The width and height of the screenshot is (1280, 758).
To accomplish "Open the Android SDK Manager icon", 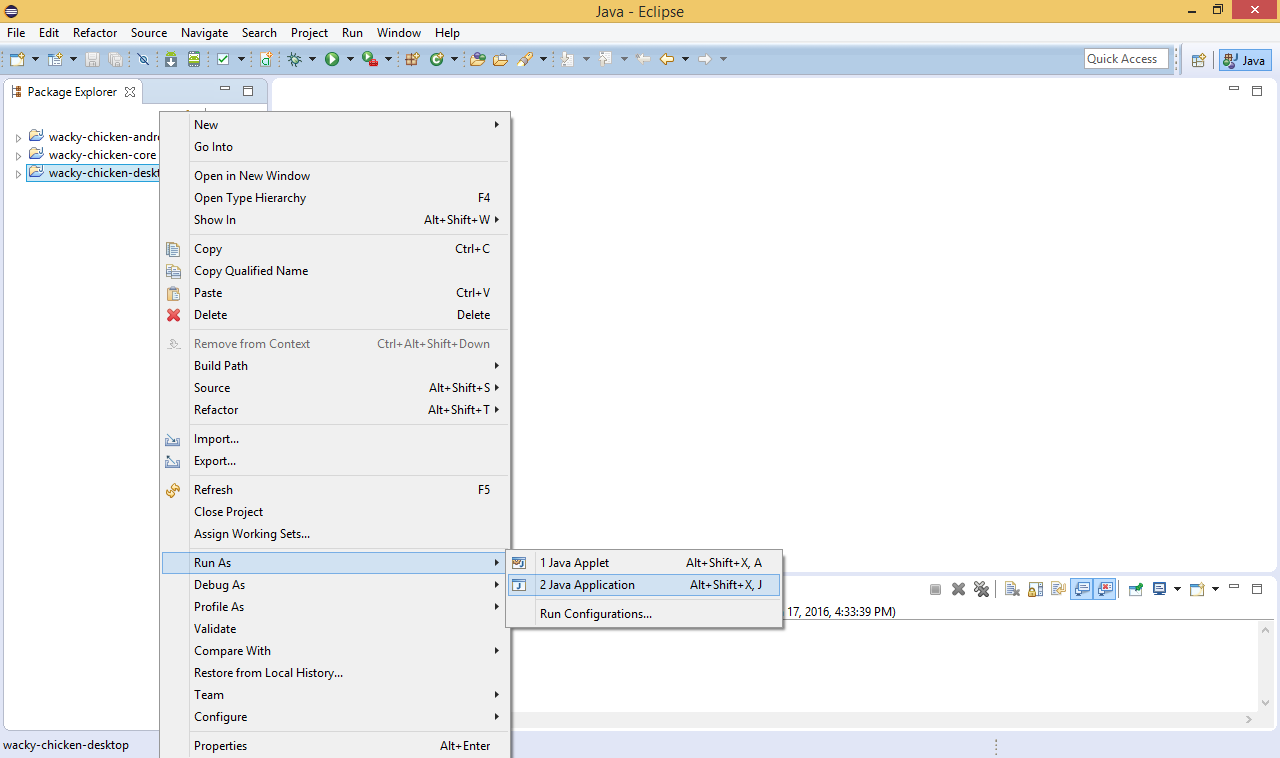I will click(171, 60).
